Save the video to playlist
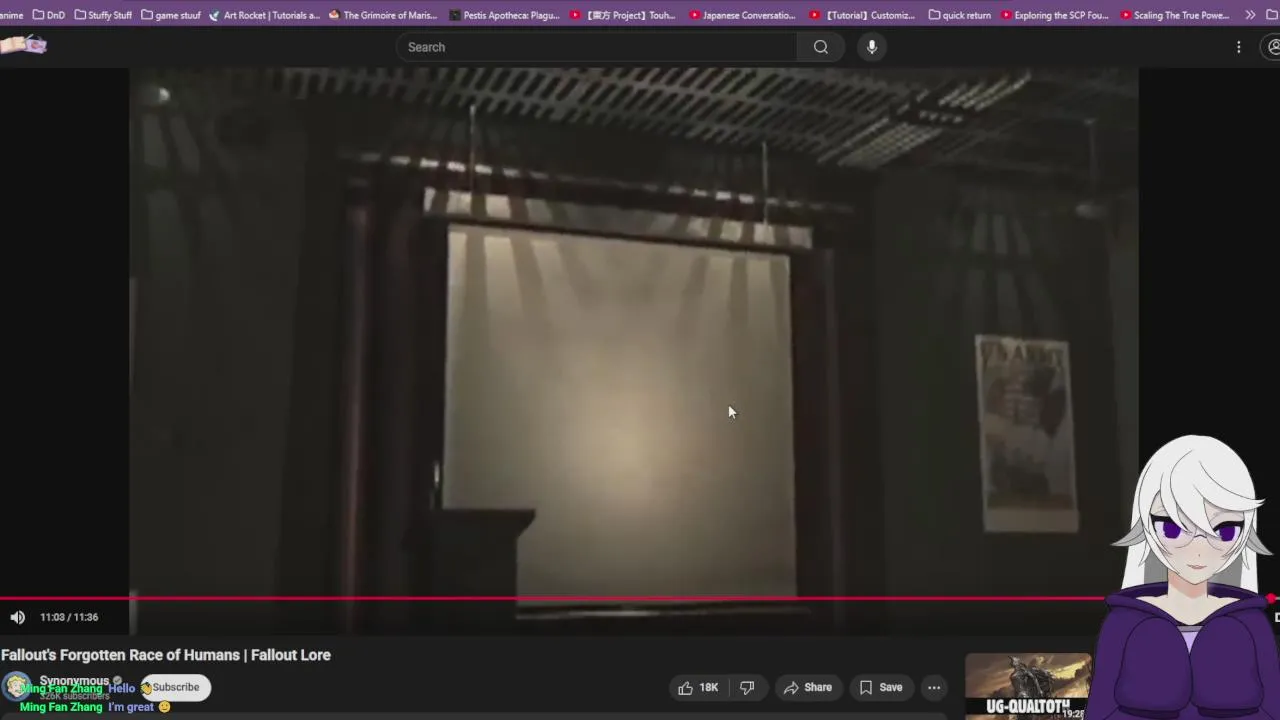Viewport: 1280px width, 720px height. [x=880, y=687]
